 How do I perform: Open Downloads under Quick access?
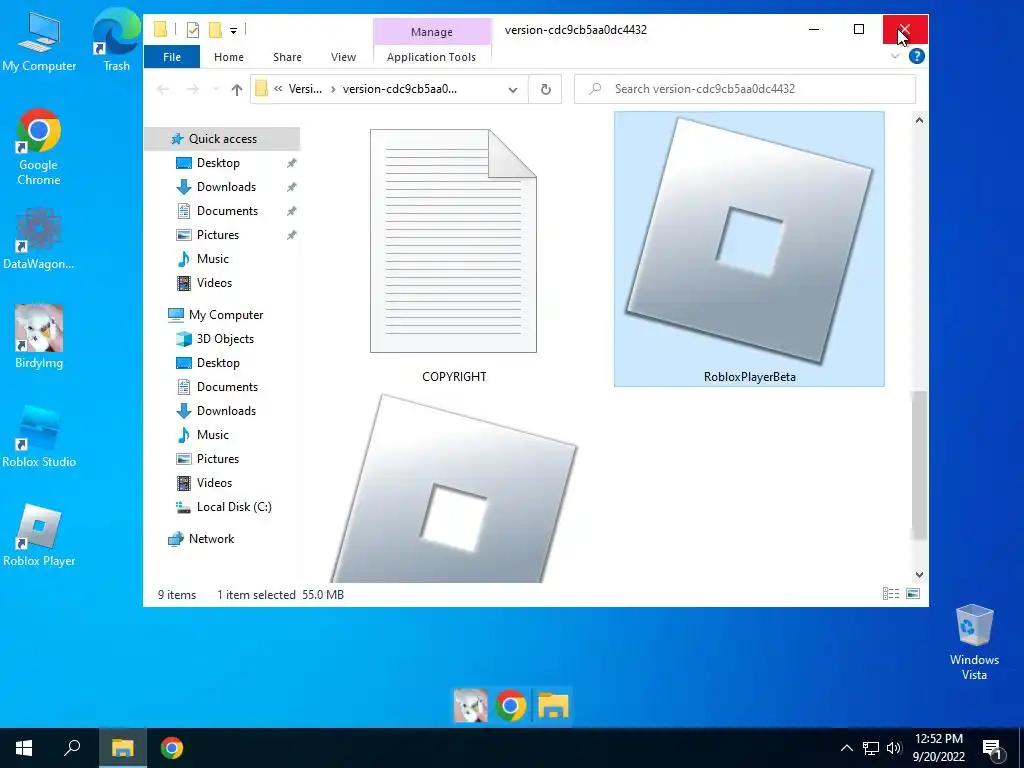[226, 187]
